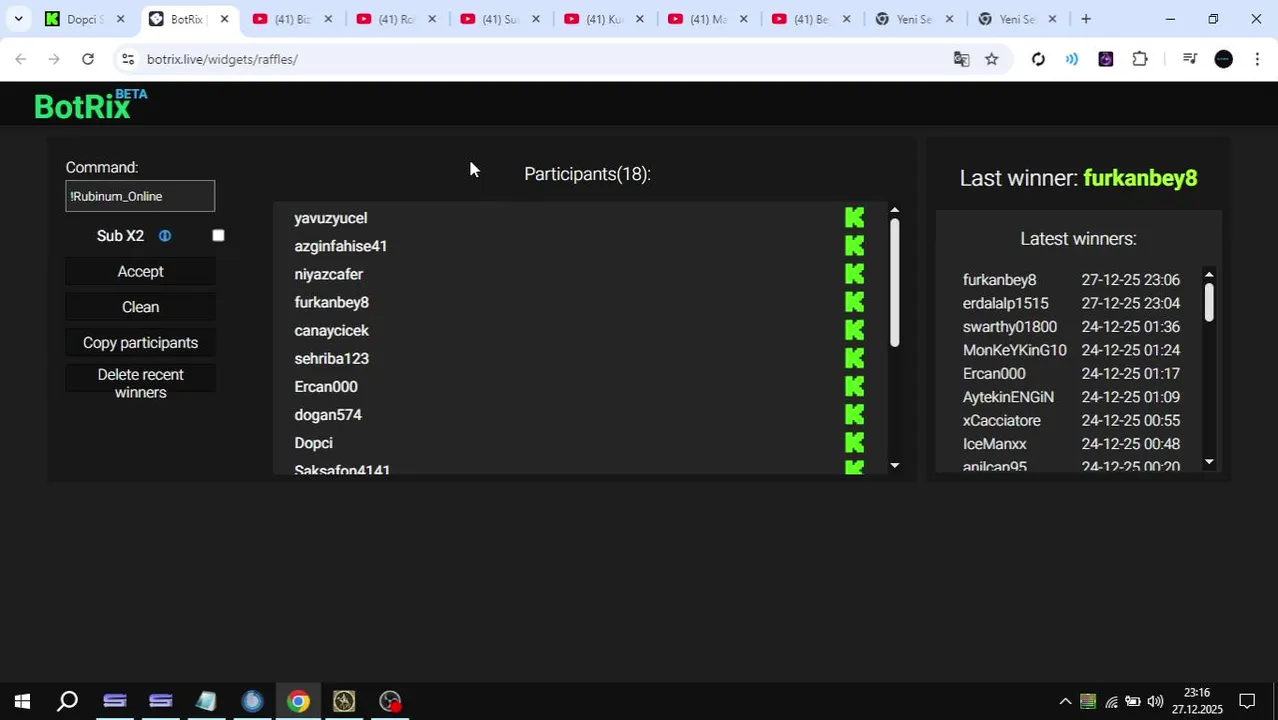Click erdalalp1515 in latest winners
Image resolution: width=1278 pixels, height=720 pixels.
(x=1006, y=303)
